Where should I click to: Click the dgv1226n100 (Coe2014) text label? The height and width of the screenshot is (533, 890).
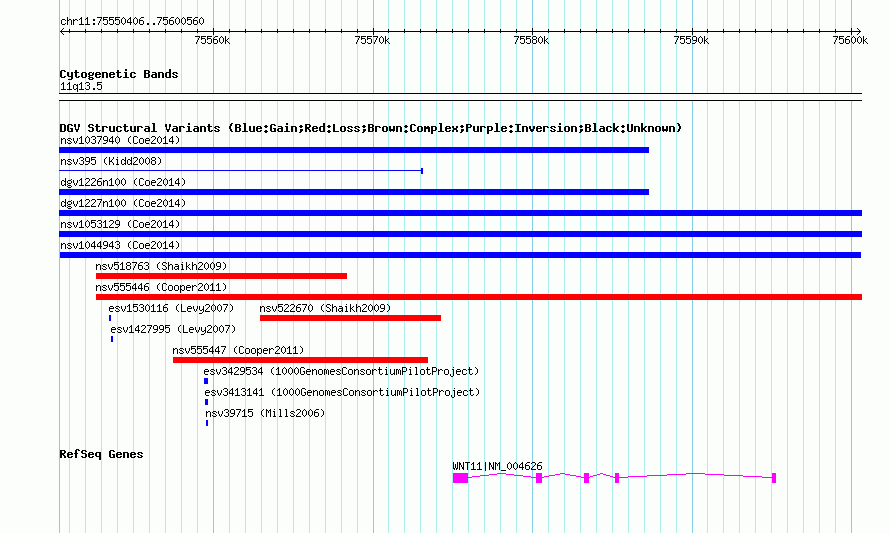123,182
